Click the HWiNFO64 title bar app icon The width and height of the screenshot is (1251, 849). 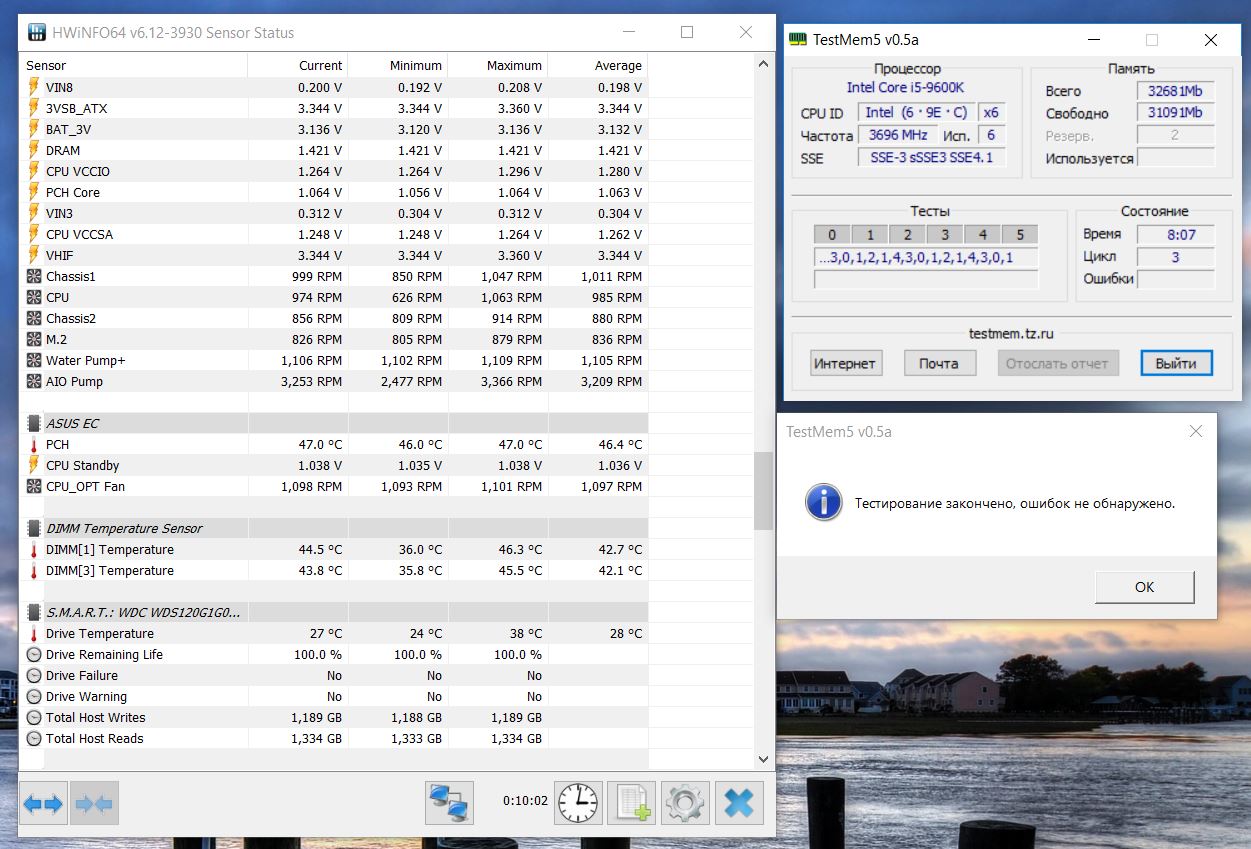37,32
